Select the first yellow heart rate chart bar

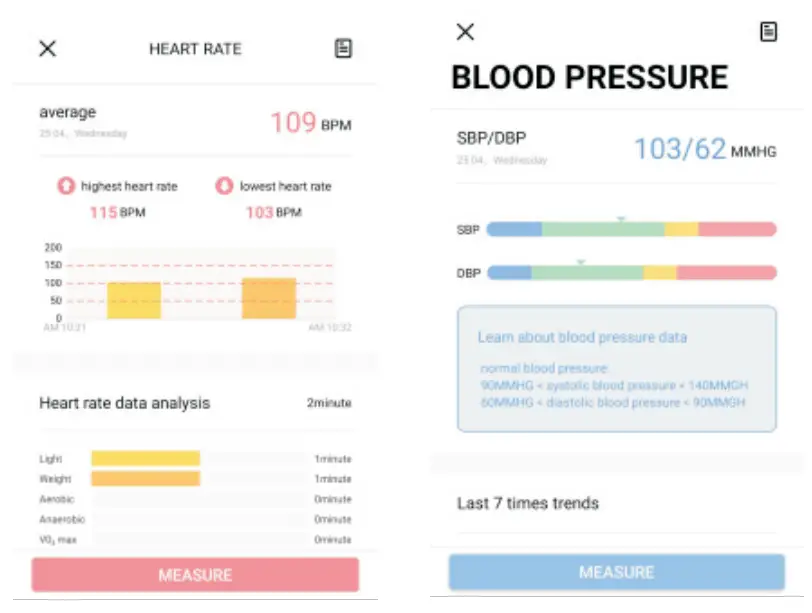tap(134, 300)
